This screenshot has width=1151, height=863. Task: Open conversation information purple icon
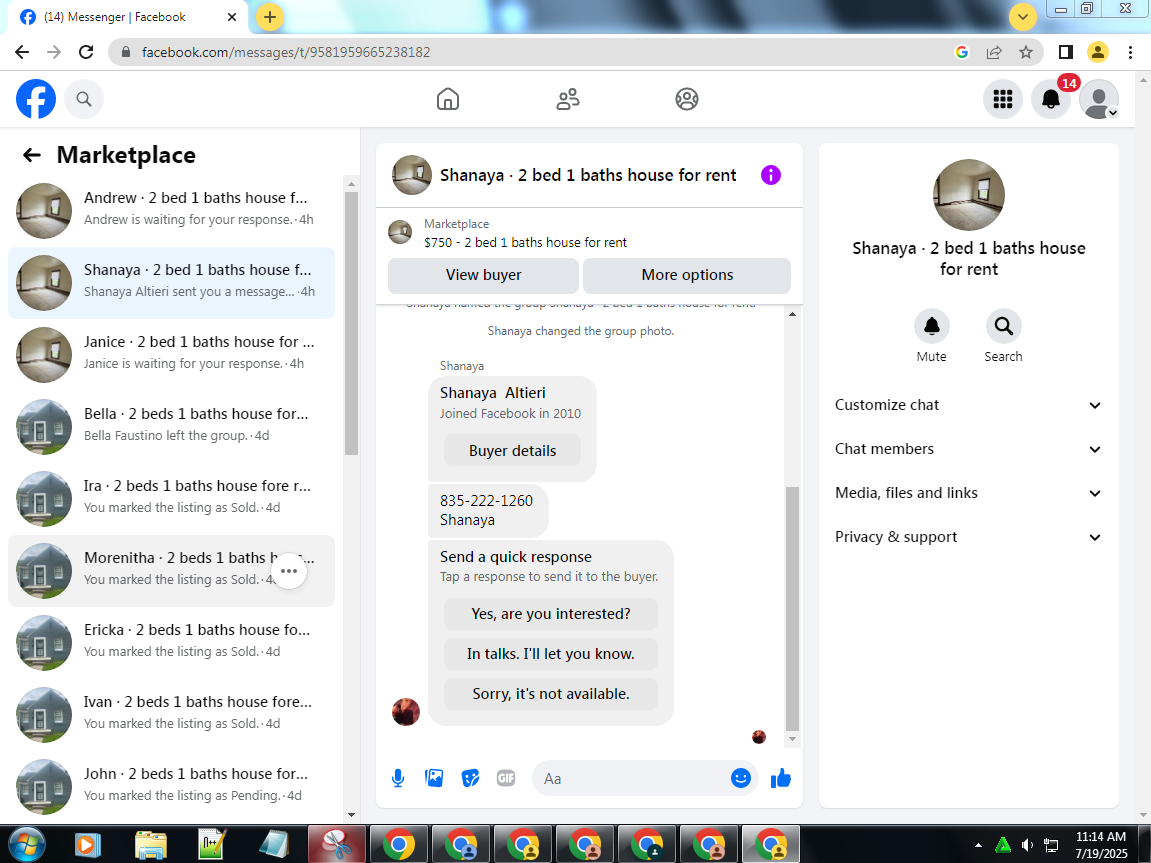click(771, 175)
